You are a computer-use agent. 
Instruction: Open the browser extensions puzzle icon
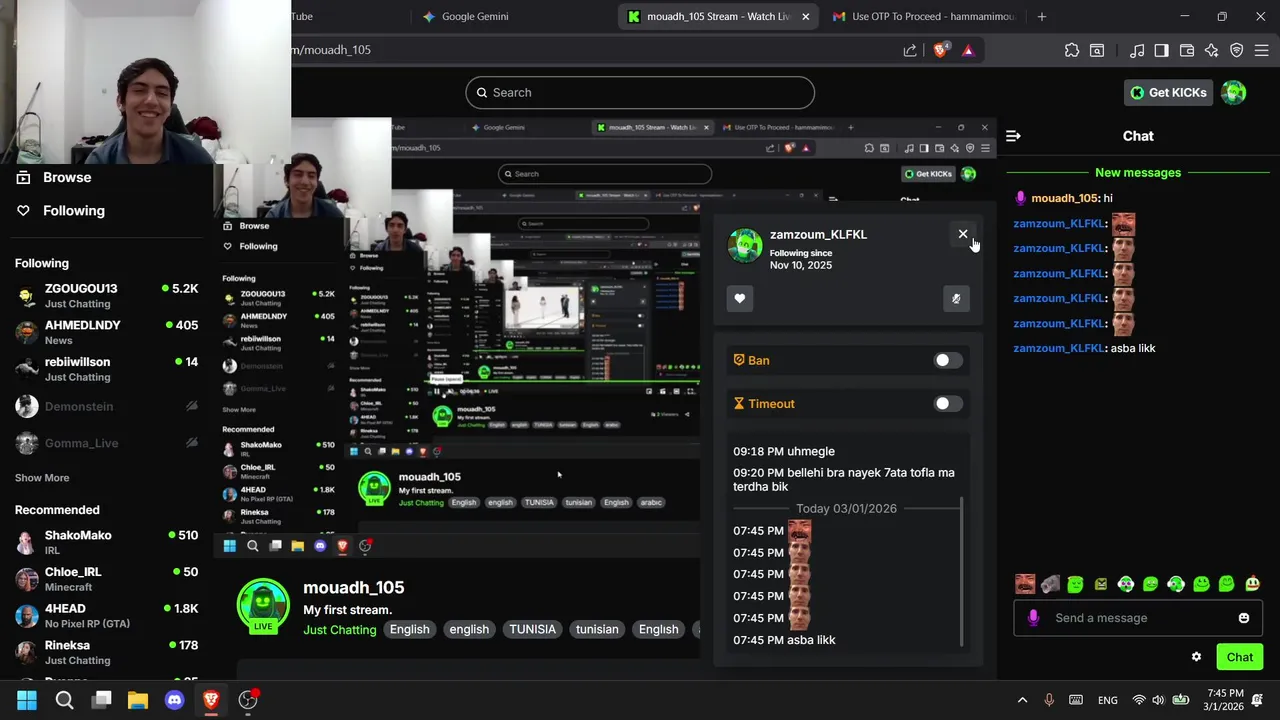pos(1072,50)
